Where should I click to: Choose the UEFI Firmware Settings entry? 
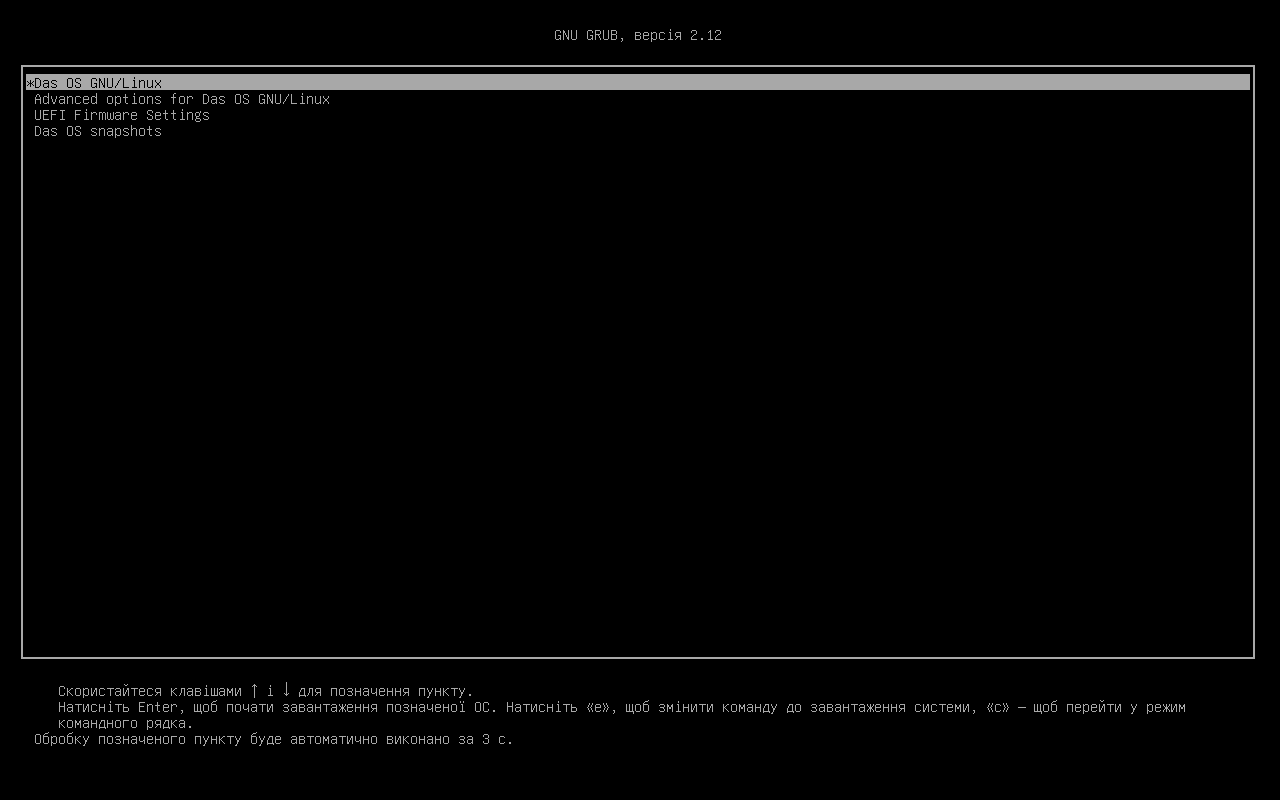click(x=122, y=115)
